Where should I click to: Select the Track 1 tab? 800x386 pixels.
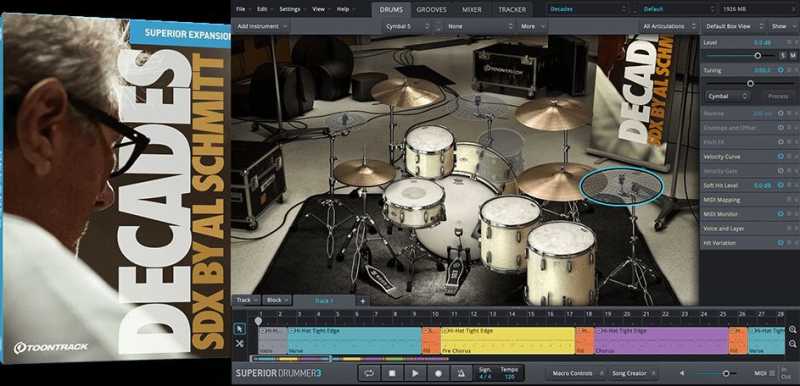click(324, 301)
